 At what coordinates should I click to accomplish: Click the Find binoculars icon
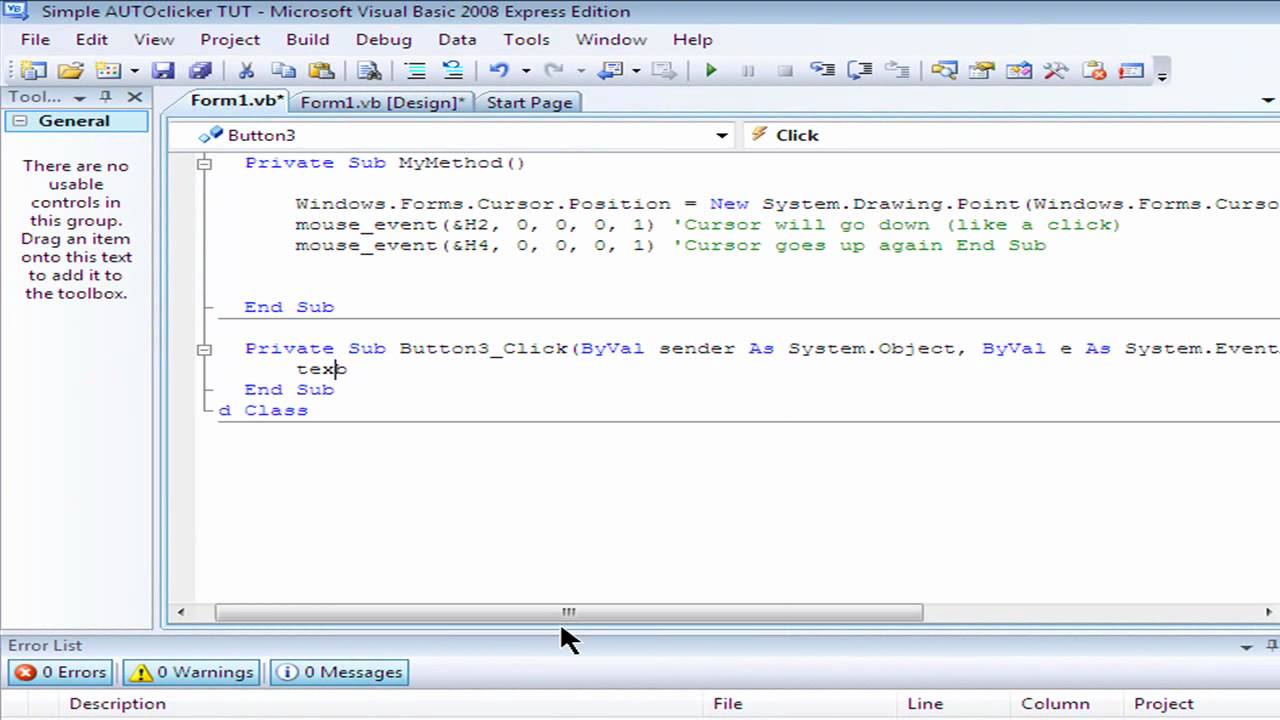[x=369, y=71]
